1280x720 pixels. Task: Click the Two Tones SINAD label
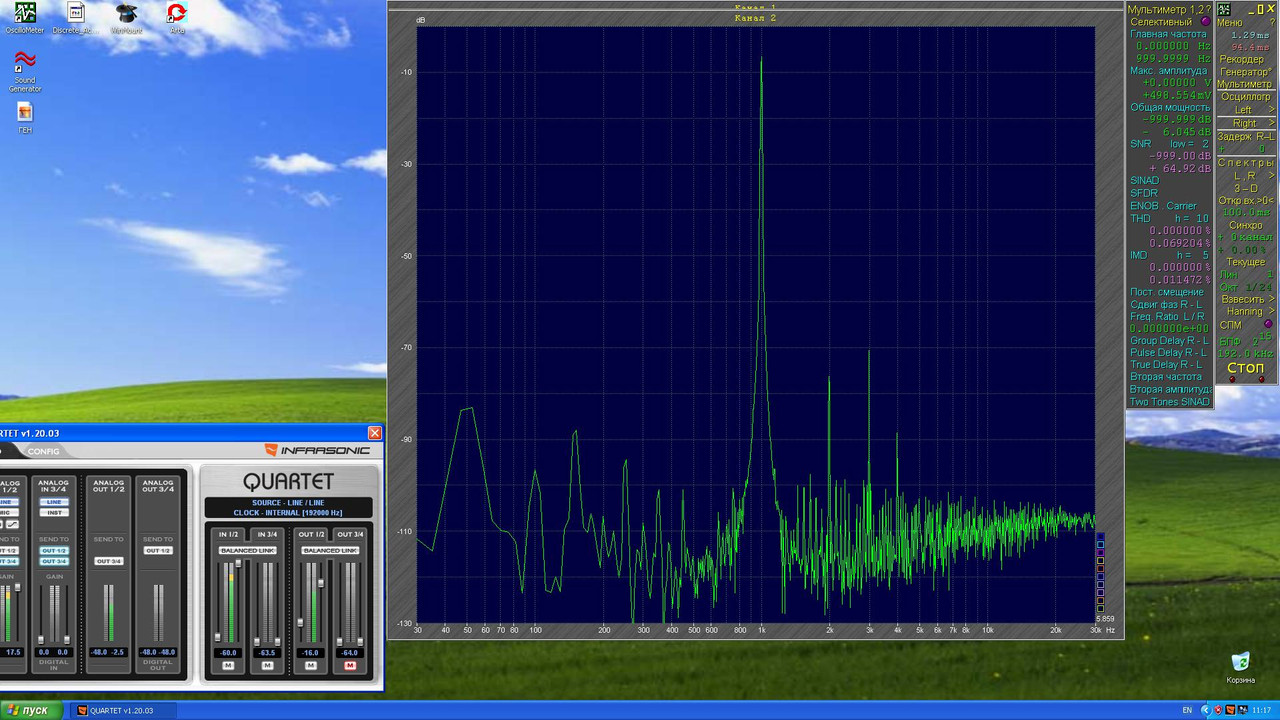coord(1170,402)
